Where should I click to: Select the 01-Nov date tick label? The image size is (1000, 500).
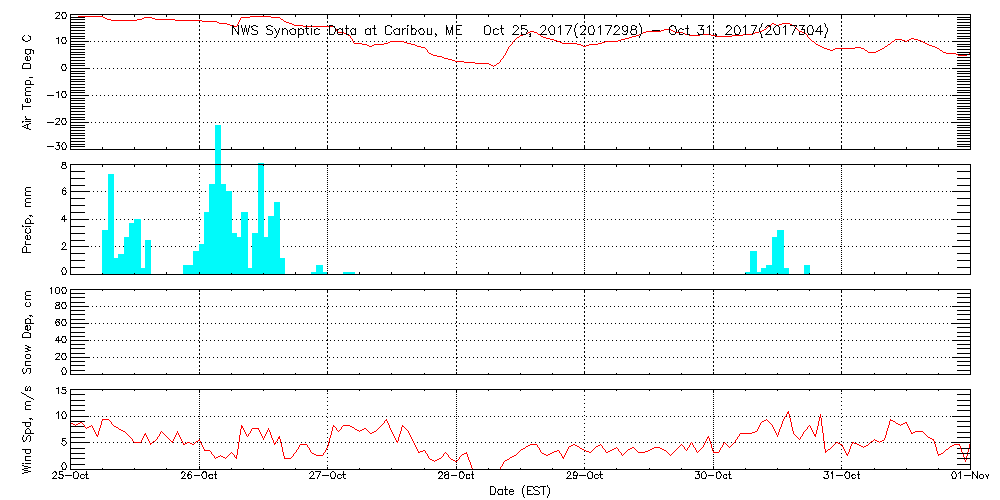coord(968,477)
